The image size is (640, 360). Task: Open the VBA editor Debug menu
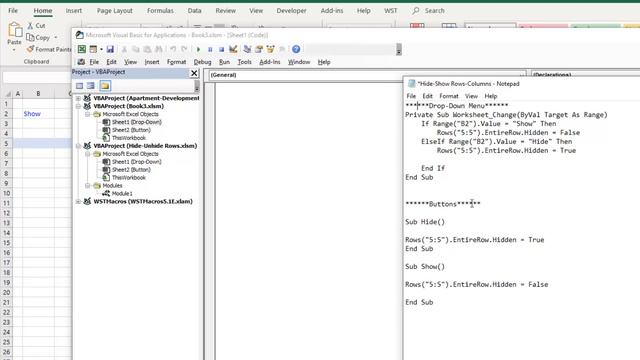pyautogui.click(x=202, y=62)
